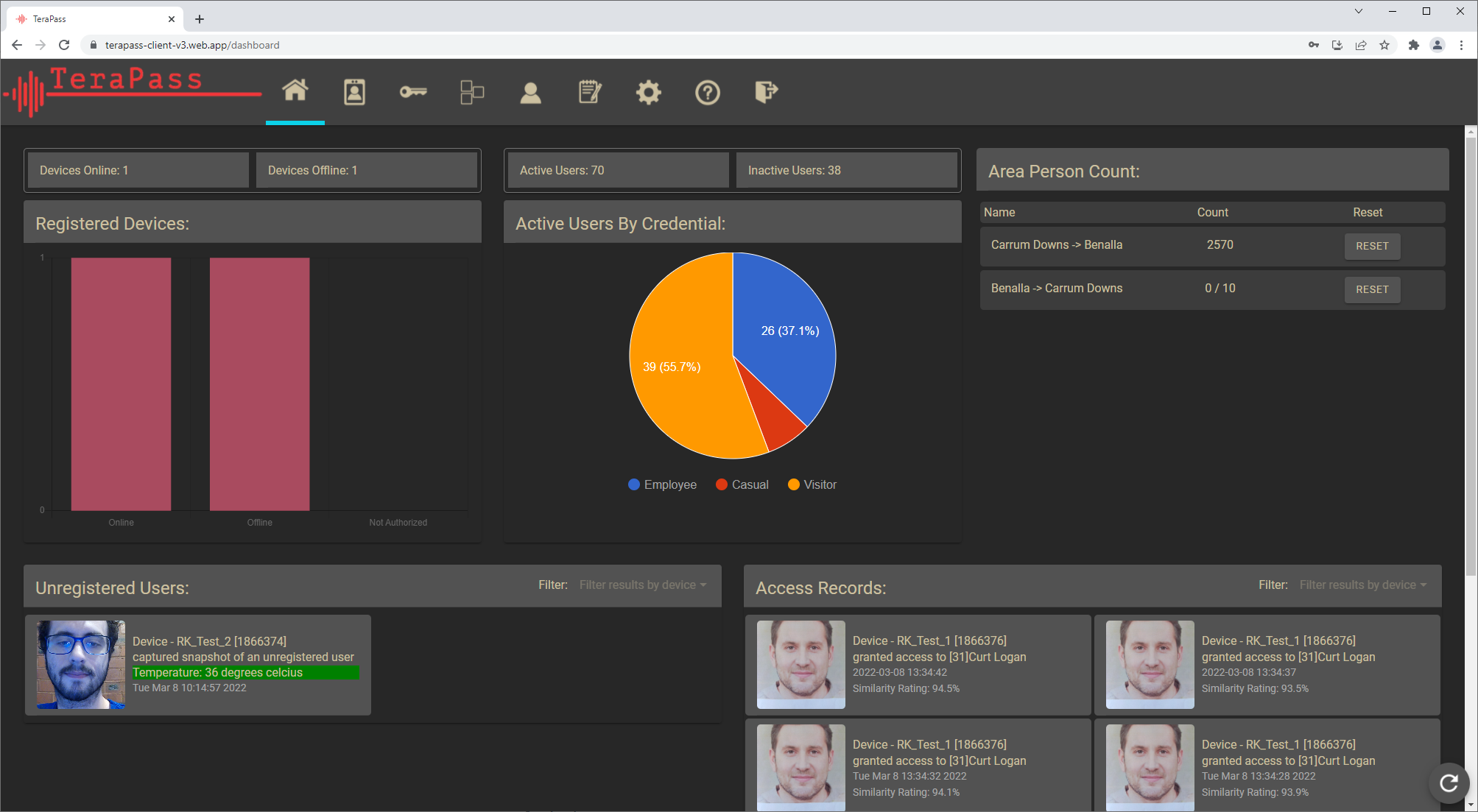Reset Carrum Downs -> Benalla count
Image resolution: width=1478 pixels, height=812 pixels.
point(1372,246)
